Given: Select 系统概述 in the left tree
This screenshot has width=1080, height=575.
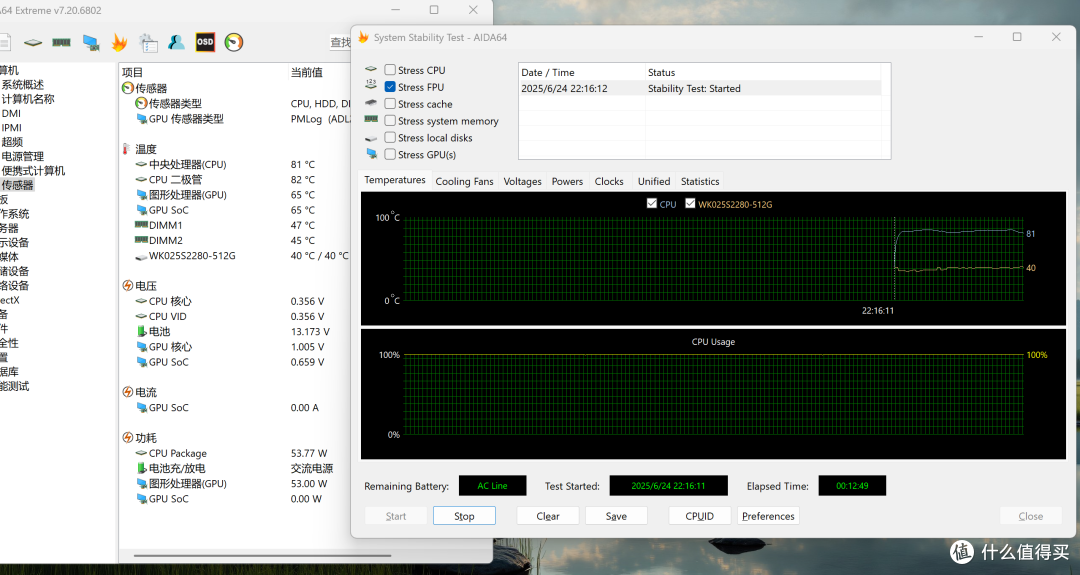Looking at the screenshot, I should (x=22, y=85).
